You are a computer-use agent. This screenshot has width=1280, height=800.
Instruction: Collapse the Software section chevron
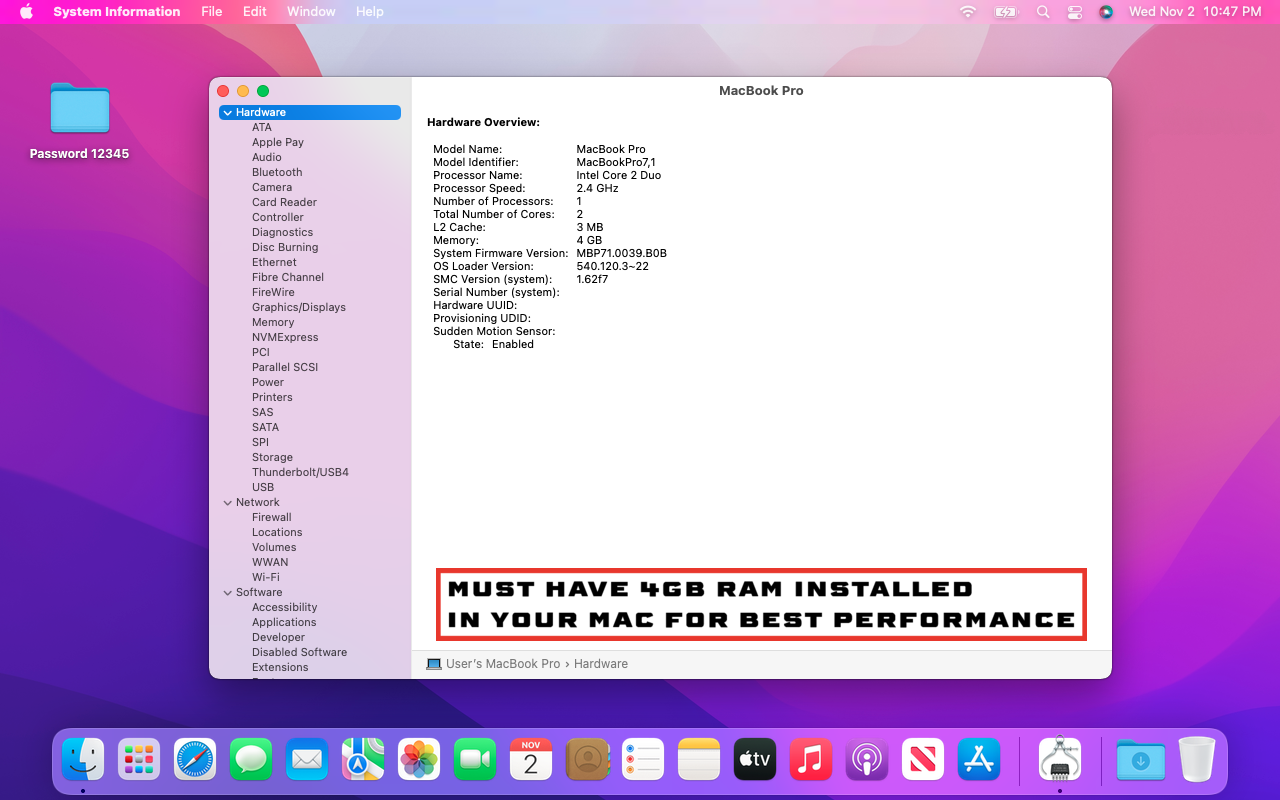[228, 593]
